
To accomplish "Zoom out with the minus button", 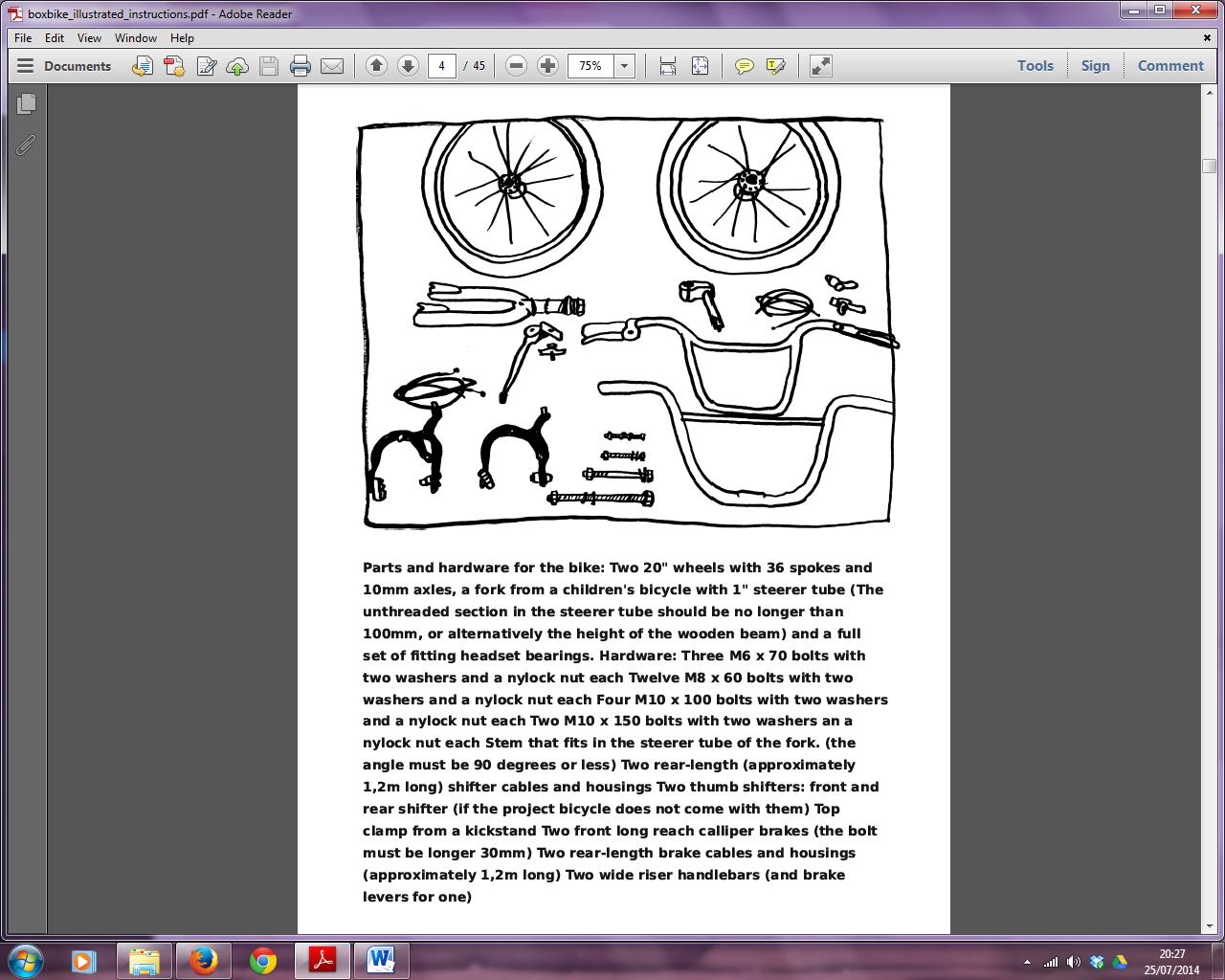I will tap(516, 66).
